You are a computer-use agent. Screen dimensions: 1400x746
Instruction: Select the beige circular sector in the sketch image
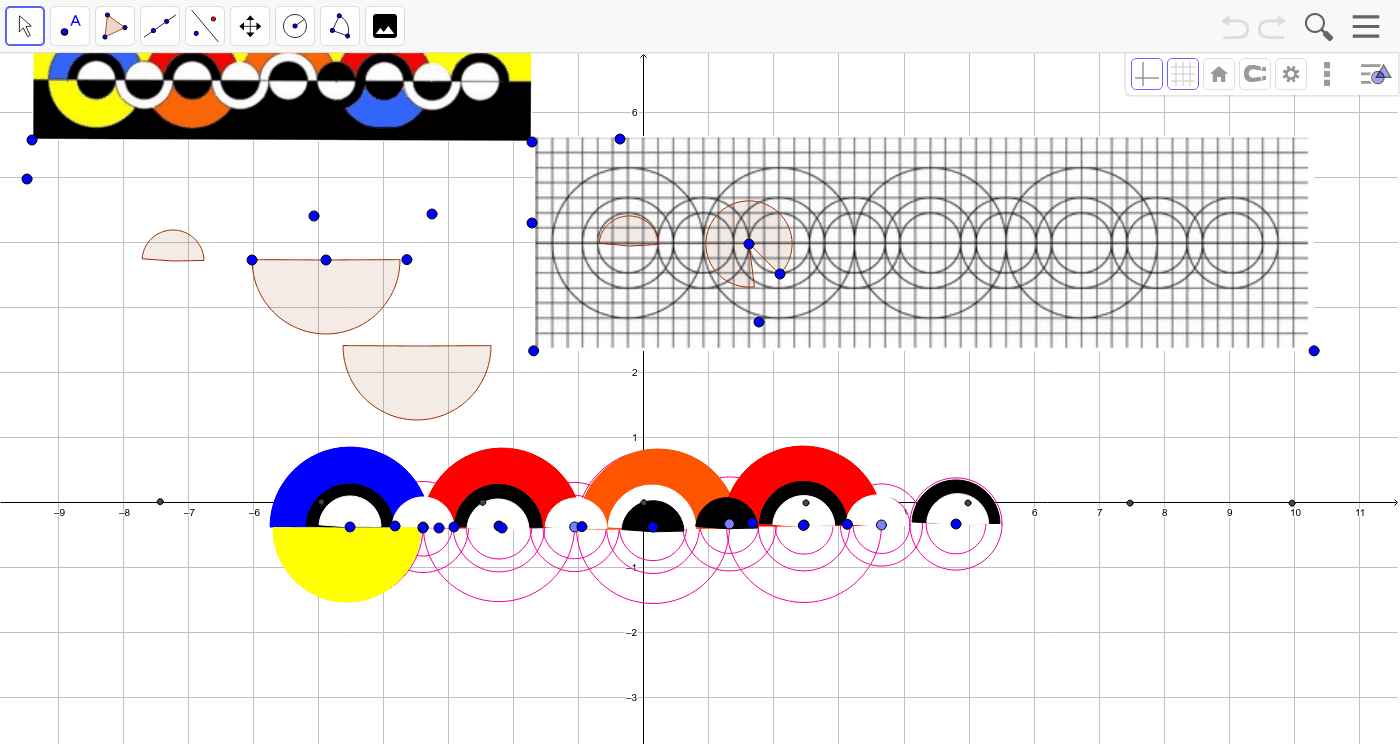coord(748,242)
